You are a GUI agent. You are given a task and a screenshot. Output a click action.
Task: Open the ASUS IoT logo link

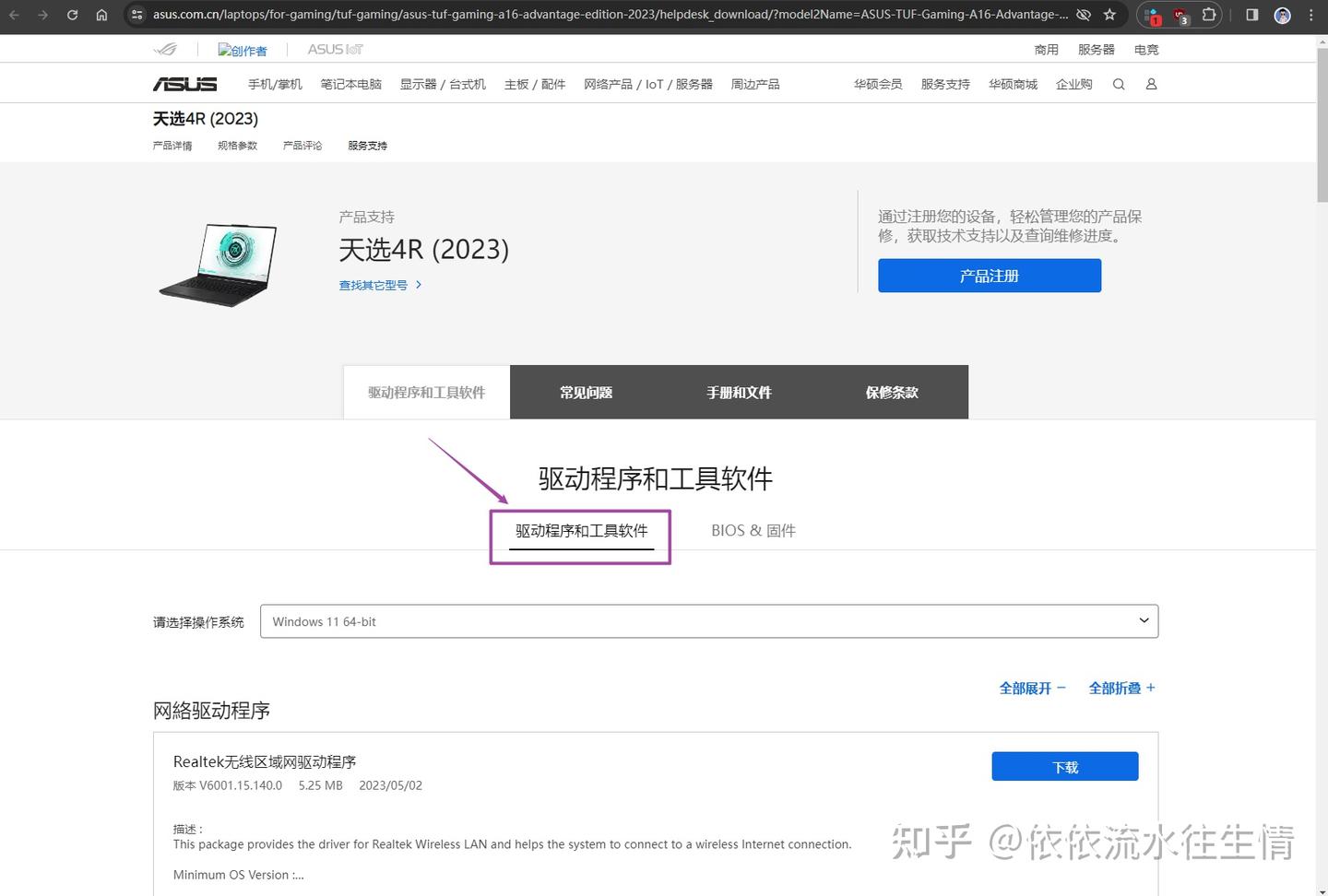tap(335, 49)
